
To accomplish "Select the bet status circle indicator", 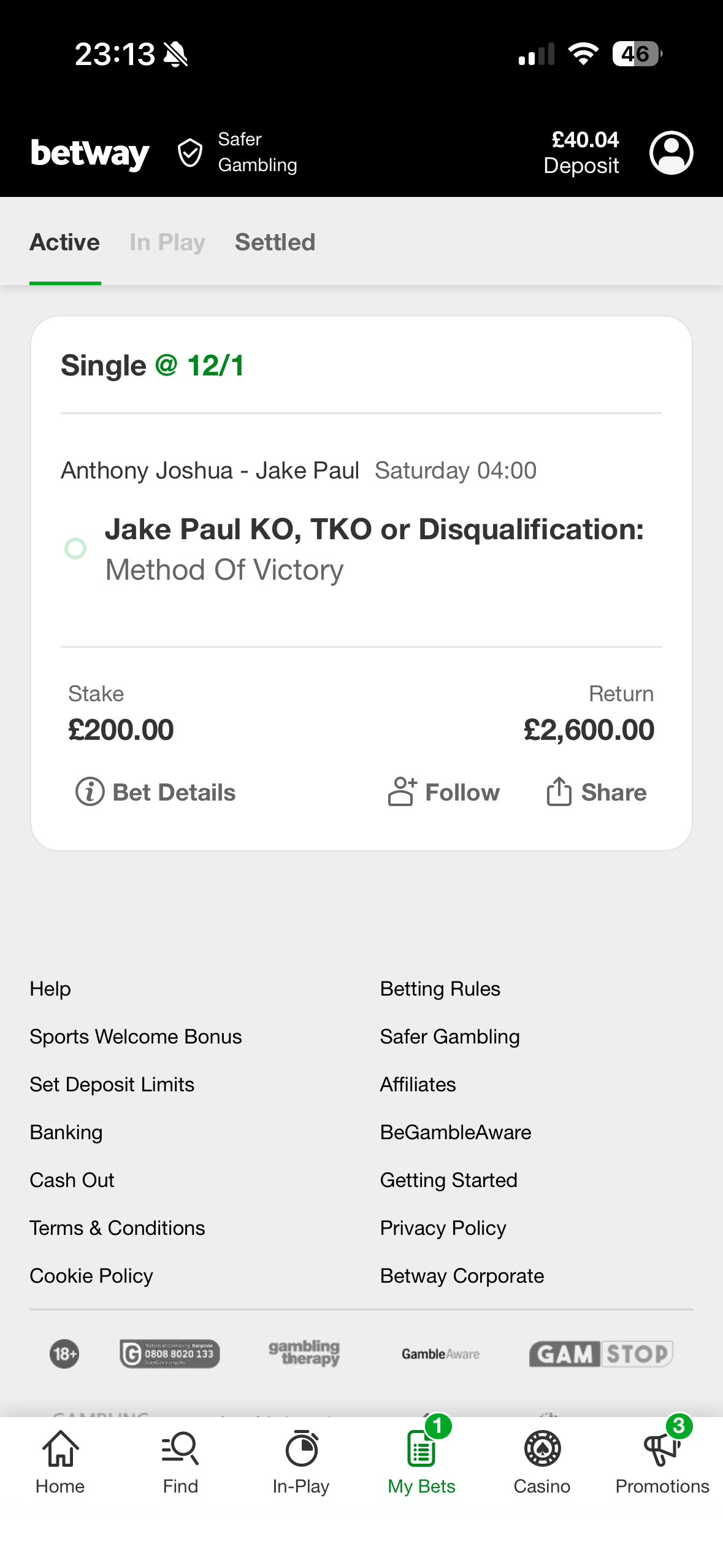I will 75,548.
